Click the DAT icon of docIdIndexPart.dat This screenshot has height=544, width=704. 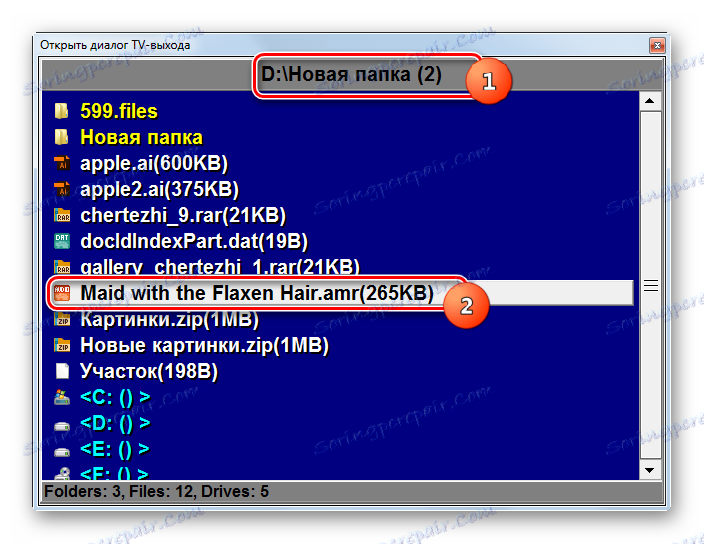point(62,241)
